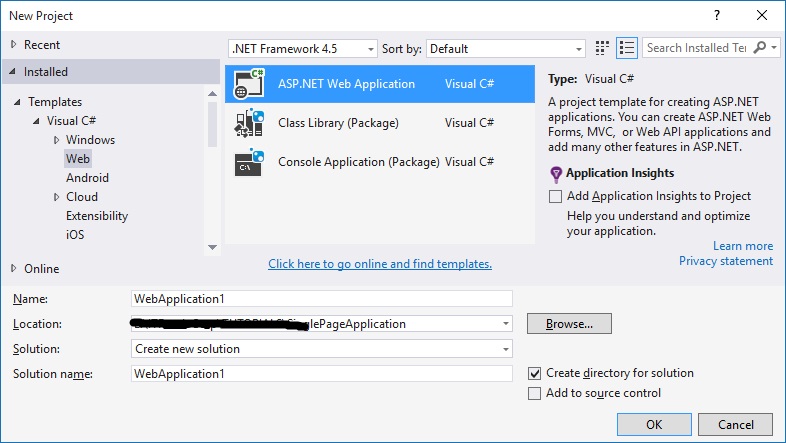Open the Learn more link

[x=743, y=246]
